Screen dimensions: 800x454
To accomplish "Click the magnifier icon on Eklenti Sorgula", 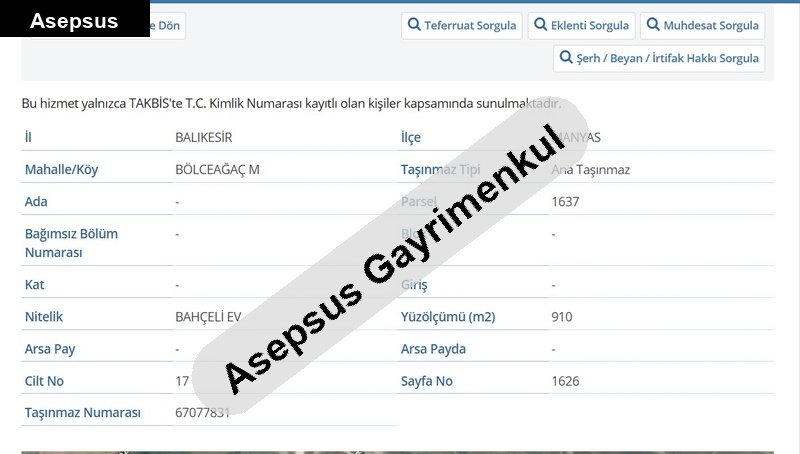I will pos(541,25).
